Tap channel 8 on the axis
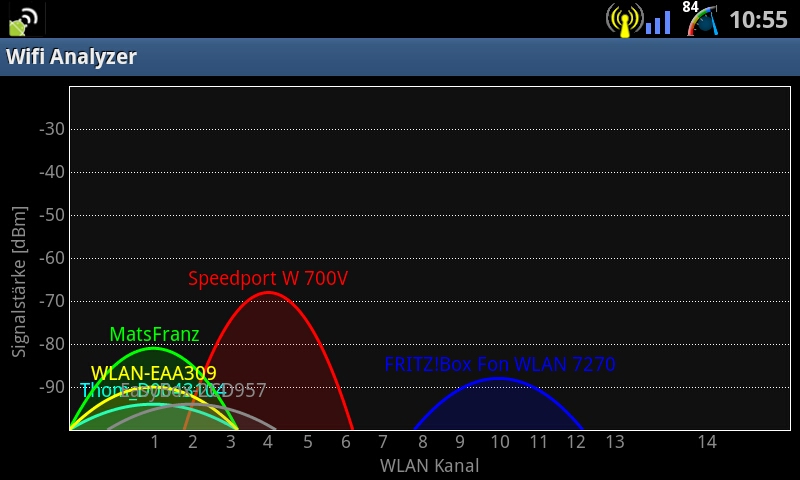This screenshot has height=480, width=800. (422, 442)
